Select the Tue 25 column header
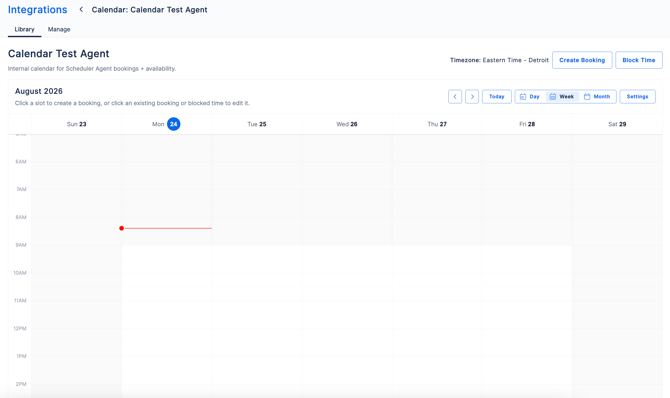The image size is (670, 398). pyautogui.click(x=257, y=124)
